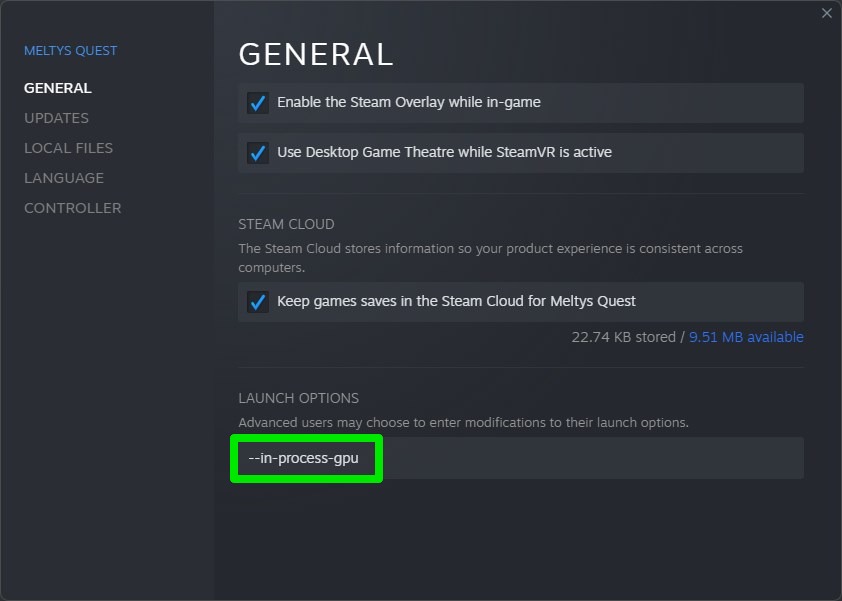Click the 'Keep games saves in the Steam Cloud' label

(x=456, y=301)
